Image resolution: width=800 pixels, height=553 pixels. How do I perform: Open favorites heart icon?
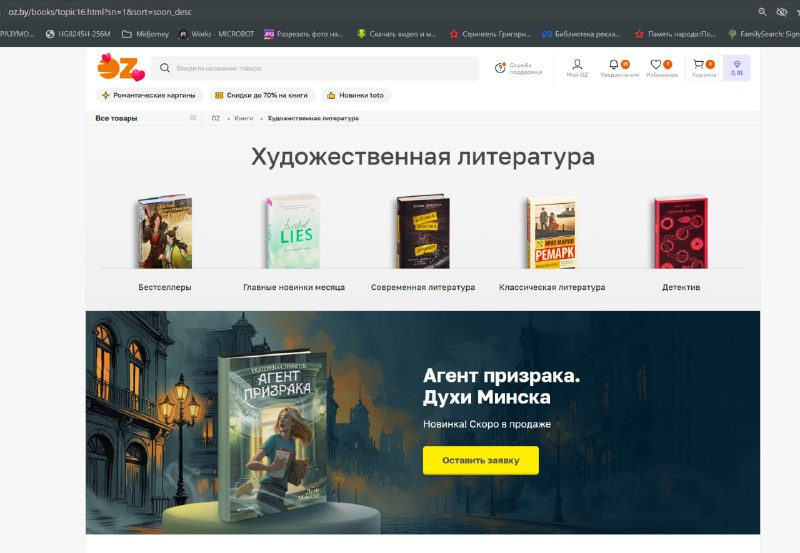coord(656,64)
